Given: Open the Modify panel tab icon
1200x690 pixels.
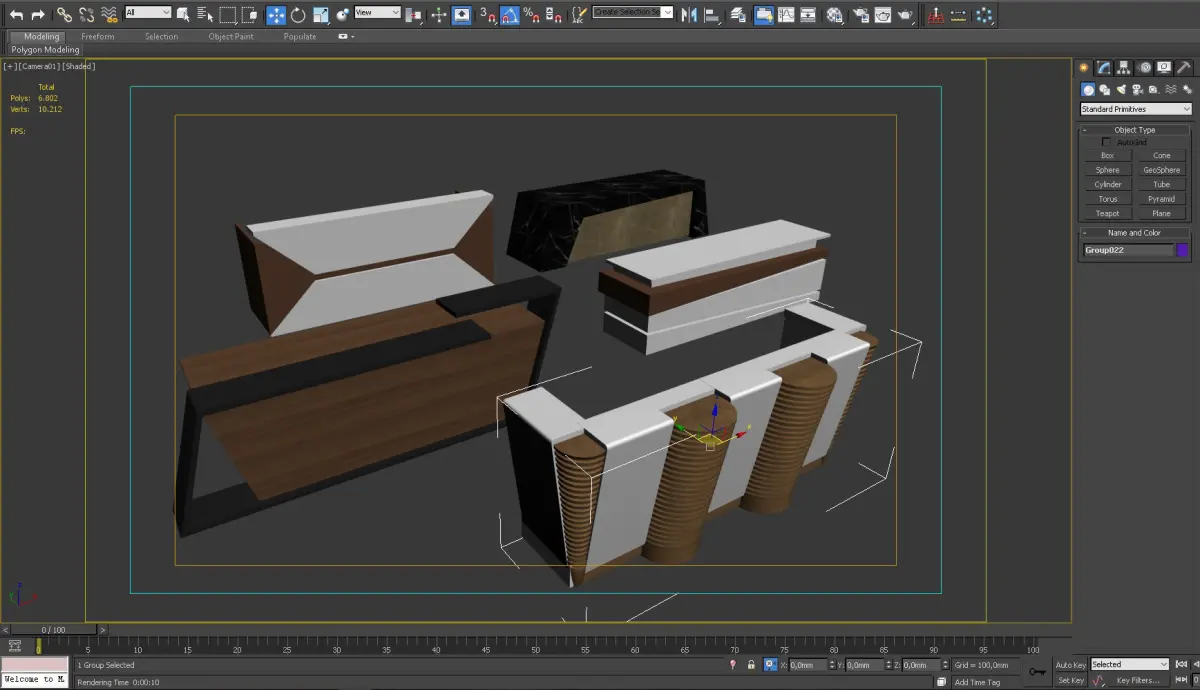Looking at the screenshot, I should 1103,68.
